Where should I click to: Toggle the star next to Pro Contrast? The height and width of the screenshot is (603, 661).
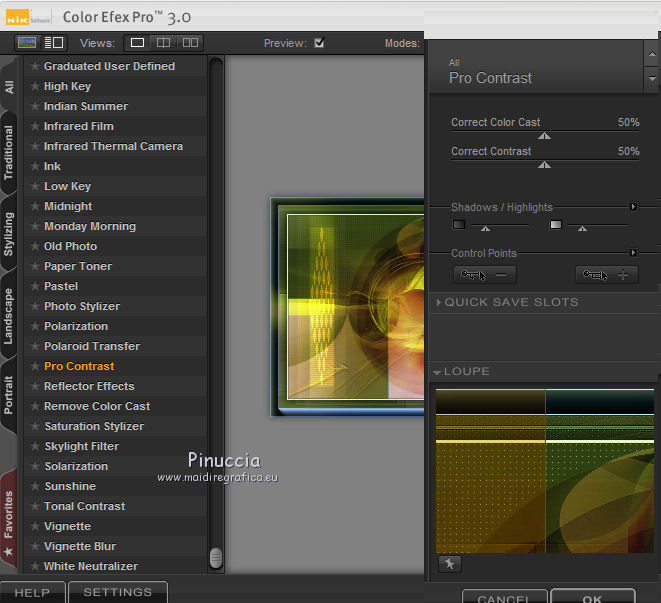coord(35,366)
